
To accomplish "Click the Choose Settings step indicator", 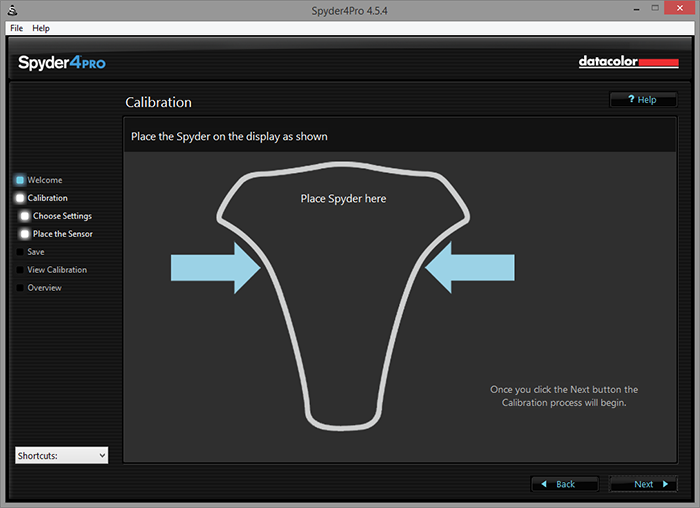I will tap(25, 216).
